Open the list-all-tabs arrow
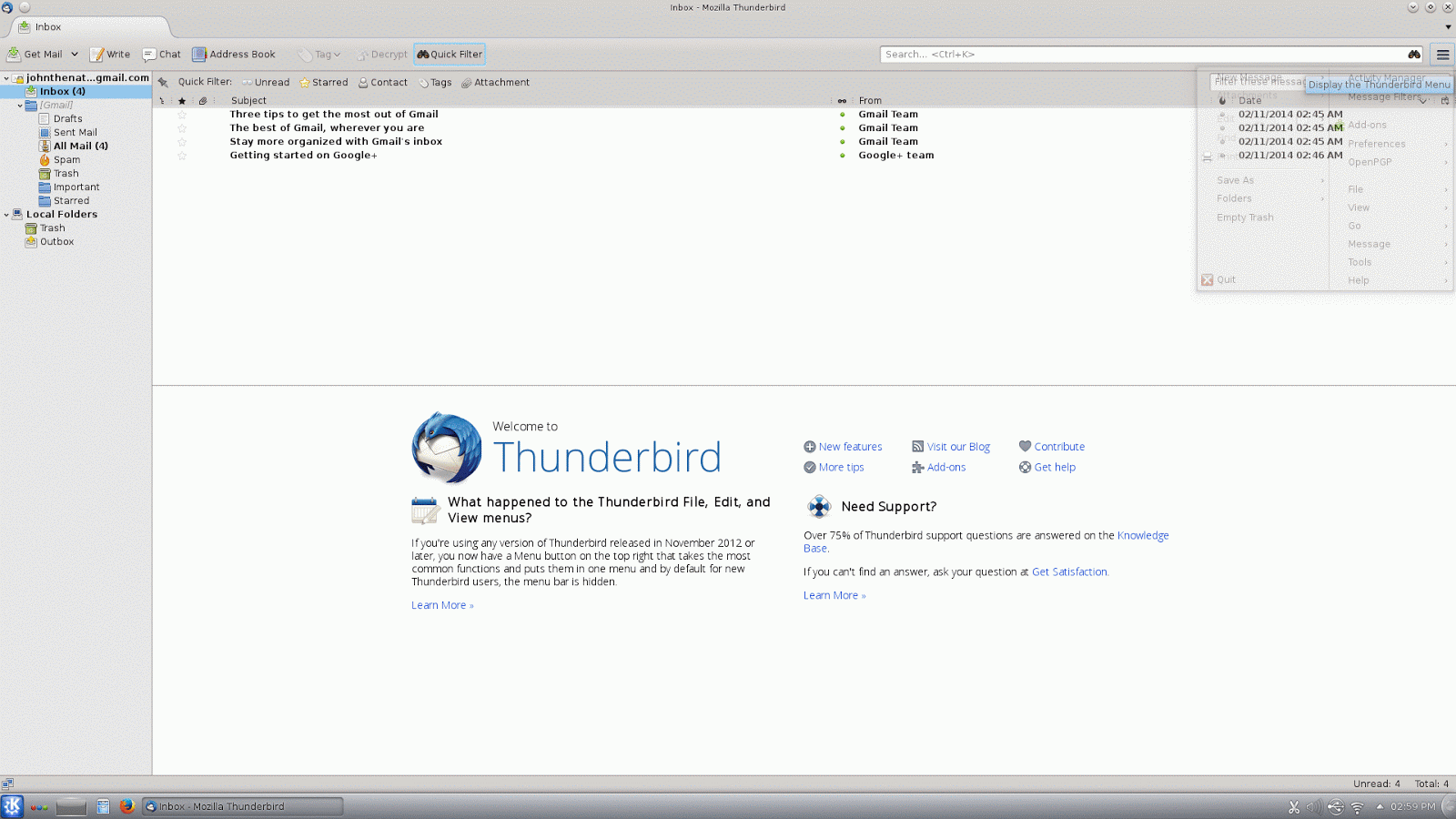This screenshot has height=819, width=1456. coord(1448,27)
